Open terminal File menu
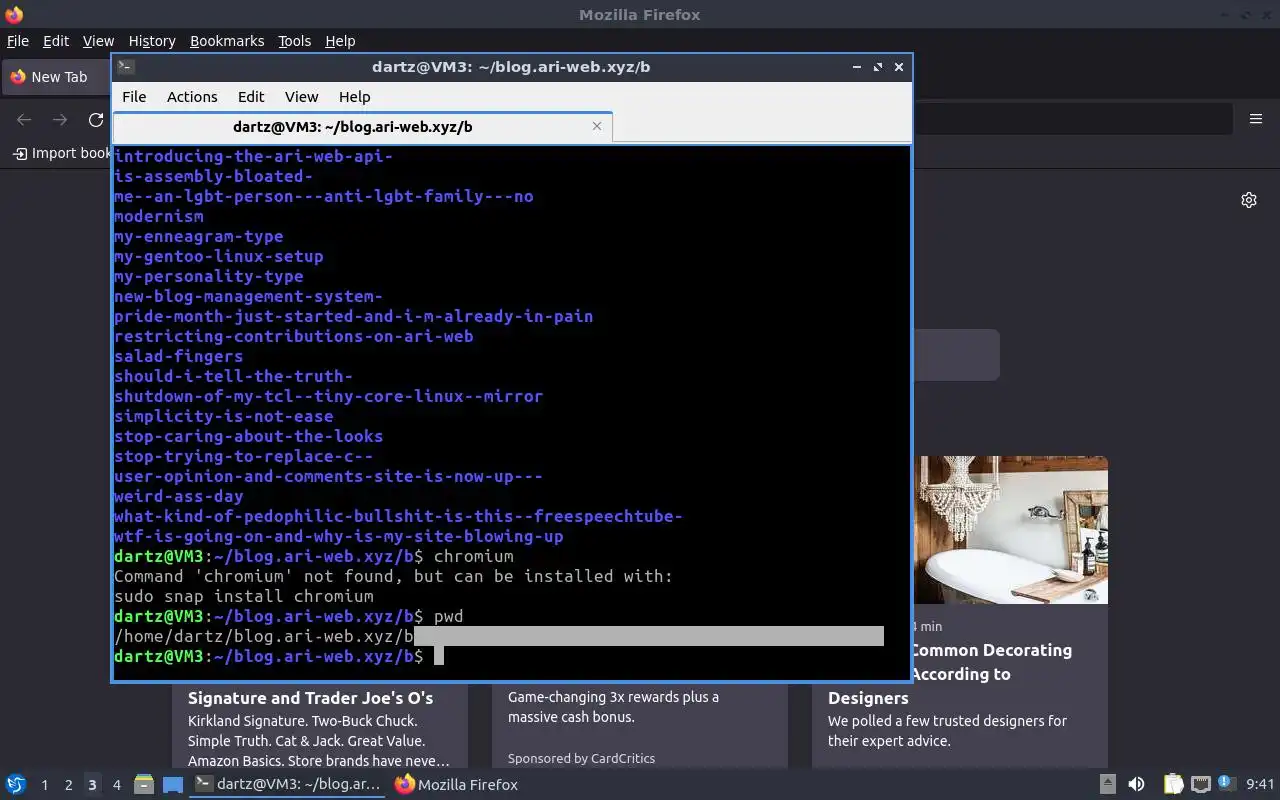Image resolution: width=1280 pixels, height=800 pixels. (134, 97)
